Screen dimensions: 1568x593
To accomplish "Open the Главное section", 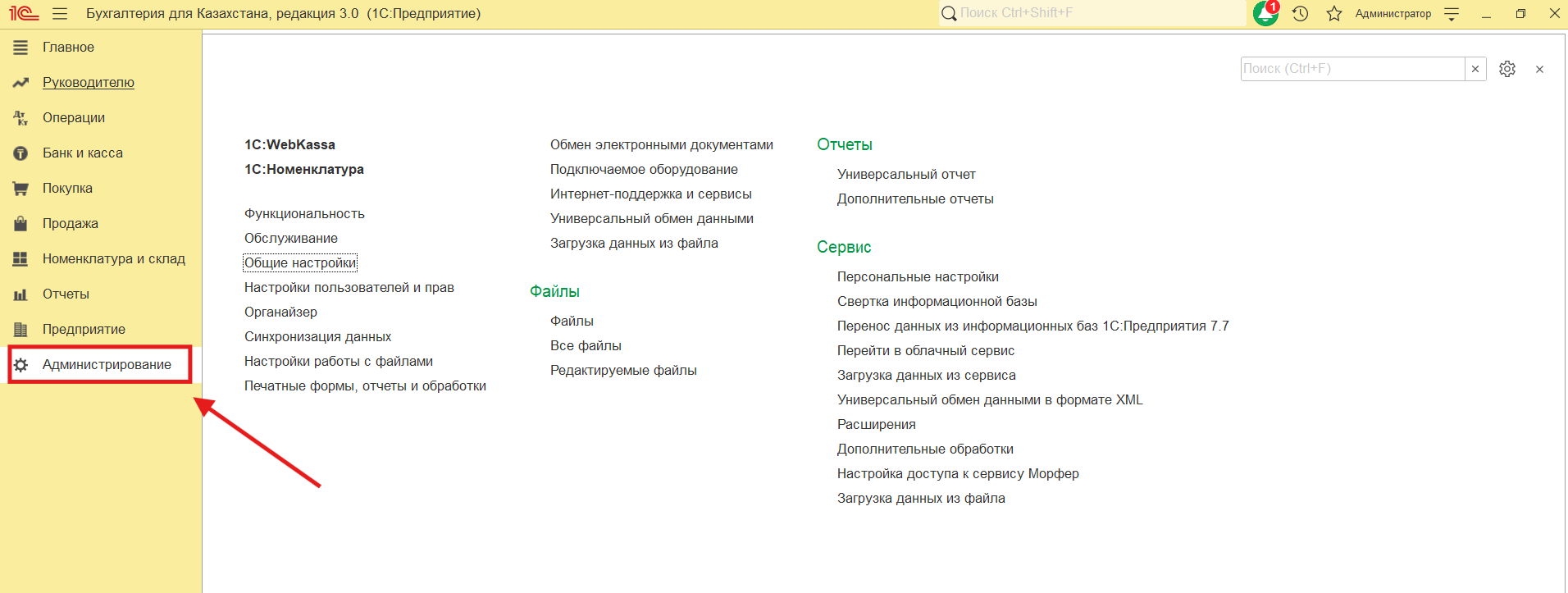I will 68,48.
